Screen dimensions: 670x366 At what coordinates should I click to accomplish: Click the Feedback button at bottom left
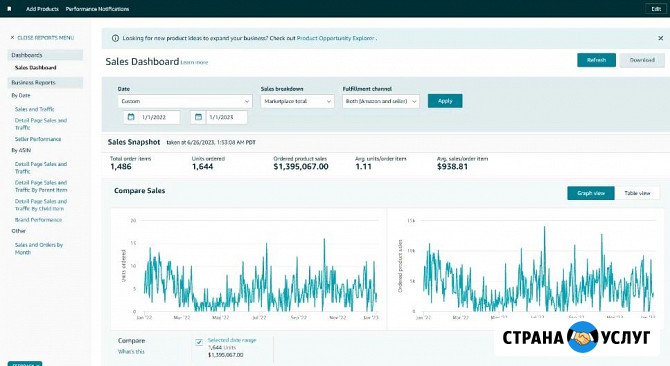point(25,364)
